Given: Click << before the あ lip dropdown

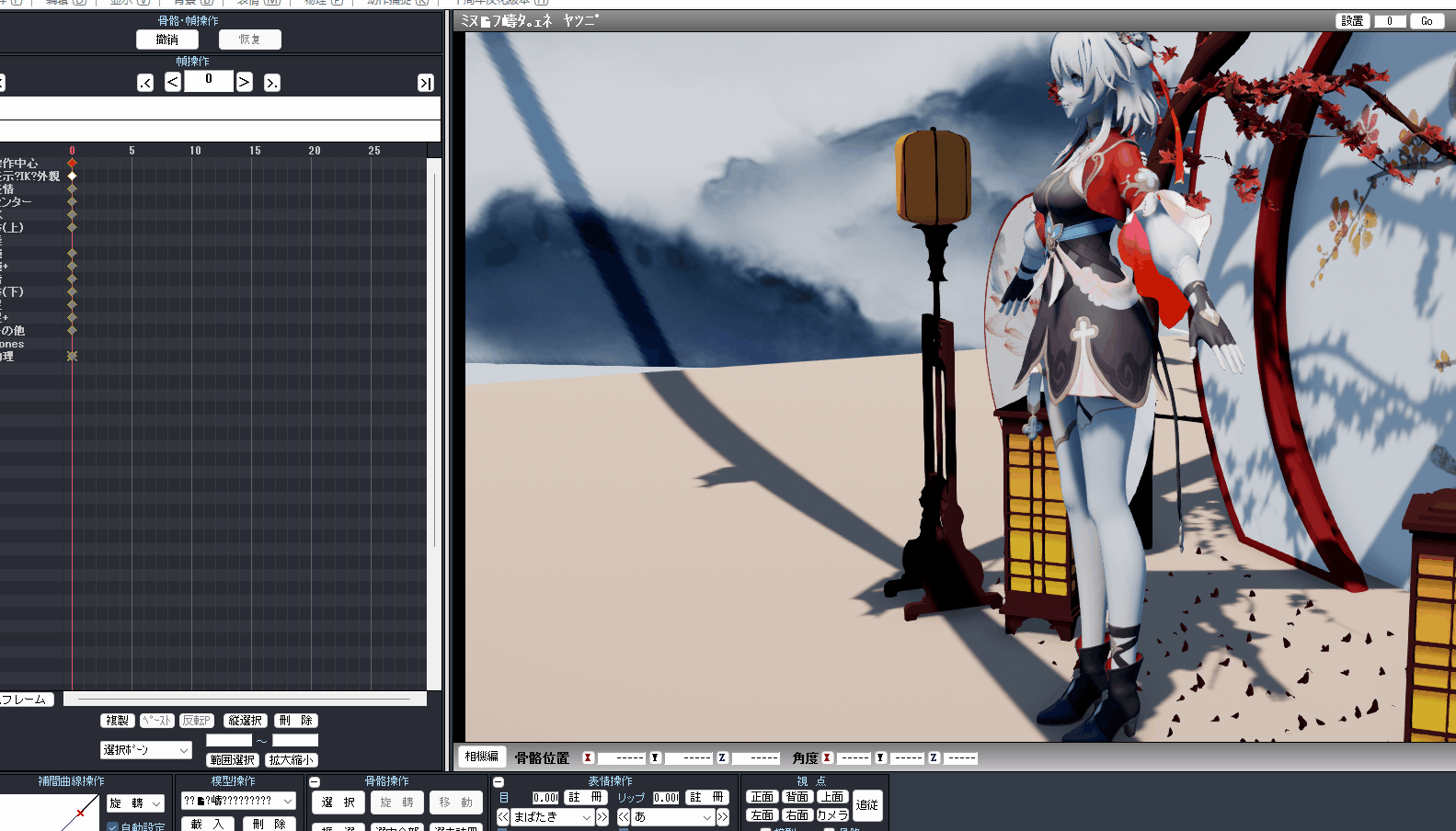Looking at the screenshot, I should pyautogui.click(x=624, y=816).
